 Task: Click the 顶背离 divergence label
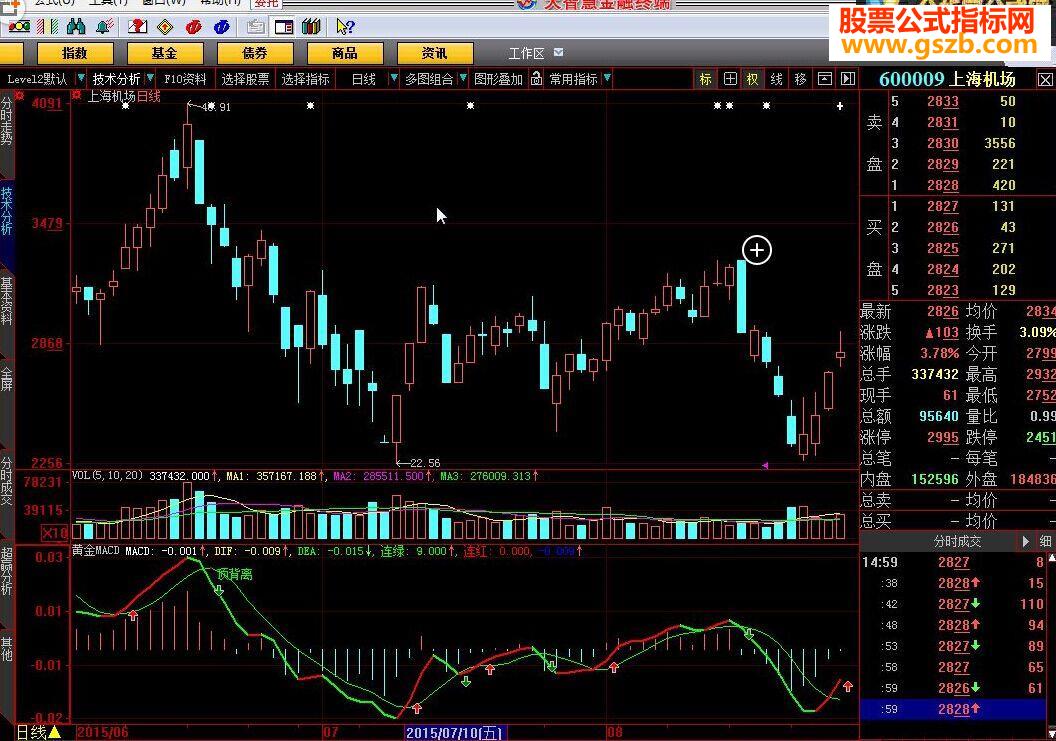234,575
